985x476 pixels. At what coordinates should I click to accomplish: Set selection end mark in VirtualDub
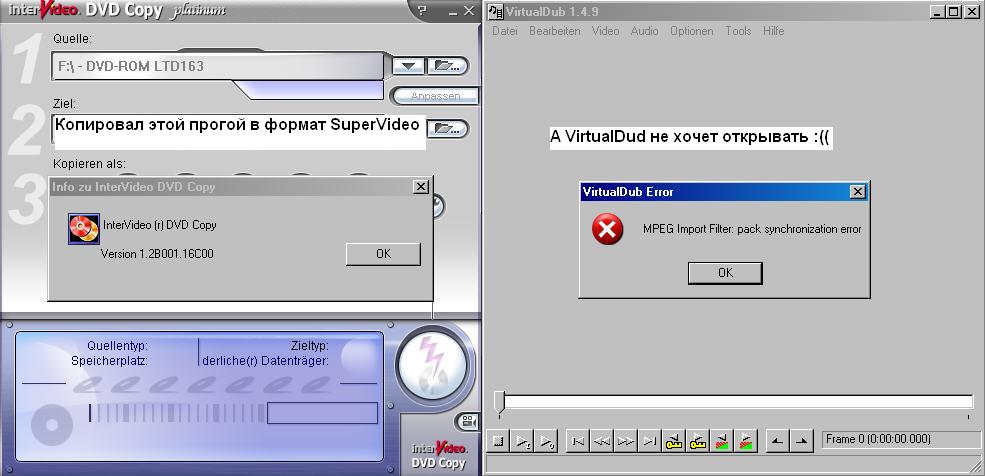coord(801,441)
